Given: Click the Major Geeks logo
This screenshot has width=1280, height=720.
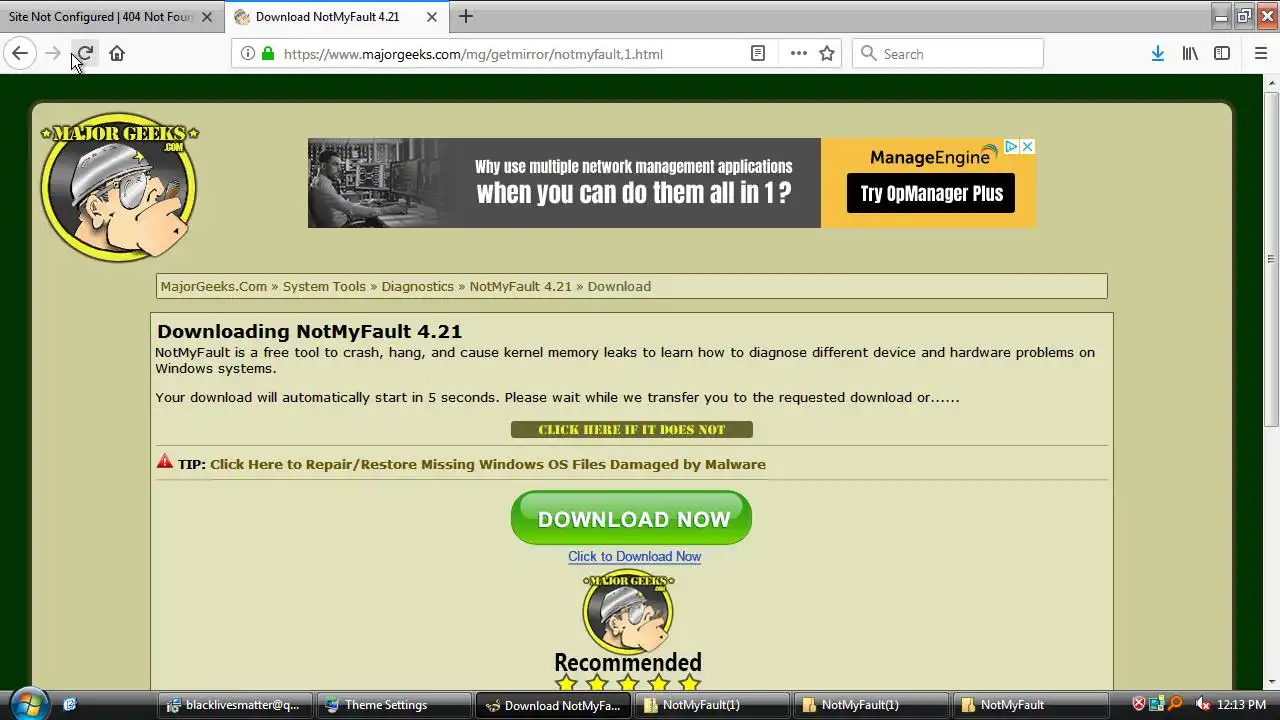Looking at the screenshot, I should (119, 187).
